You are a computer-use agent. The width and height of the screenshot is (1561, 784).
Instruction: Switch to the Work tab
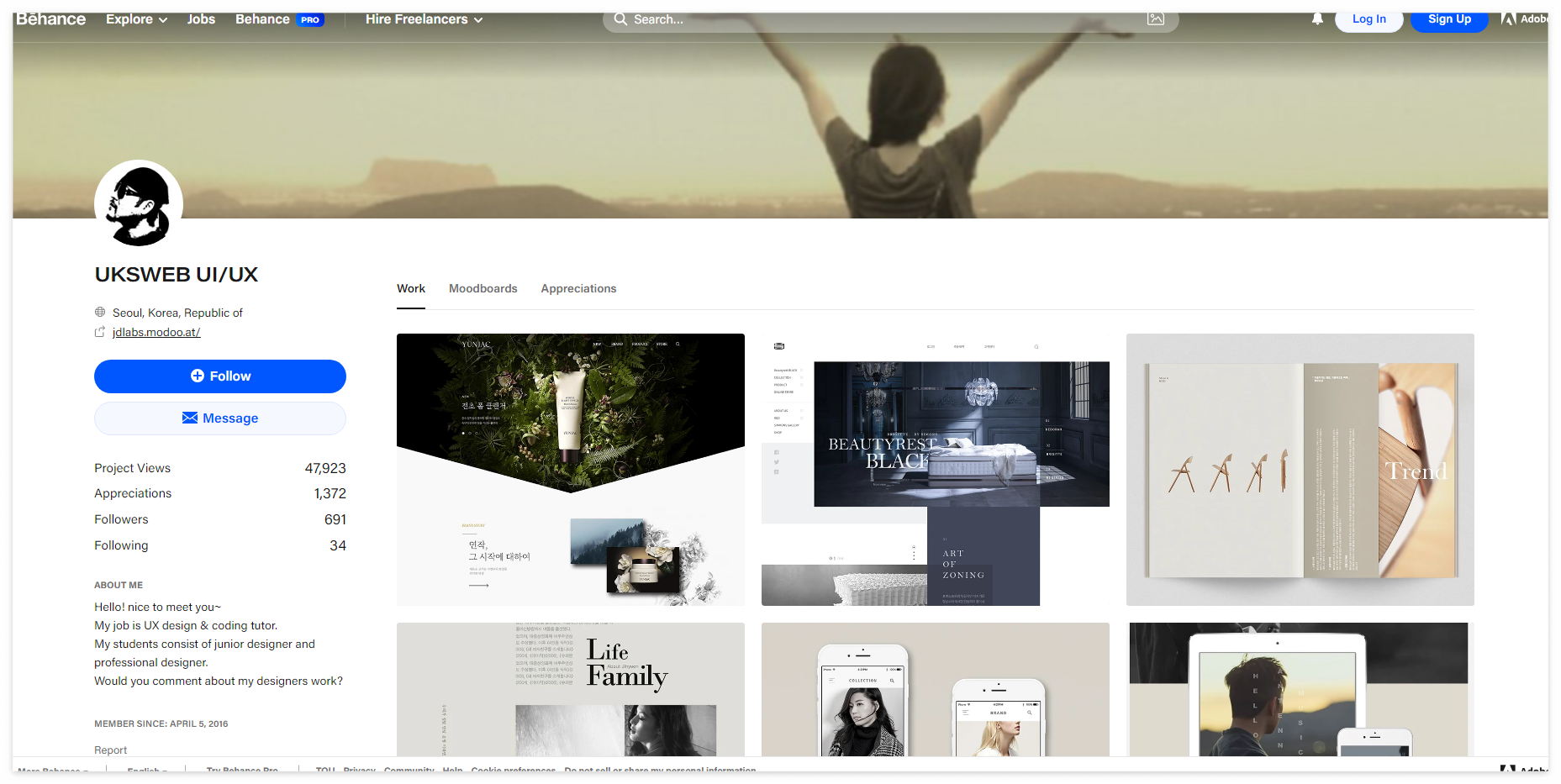click(411, 288)
